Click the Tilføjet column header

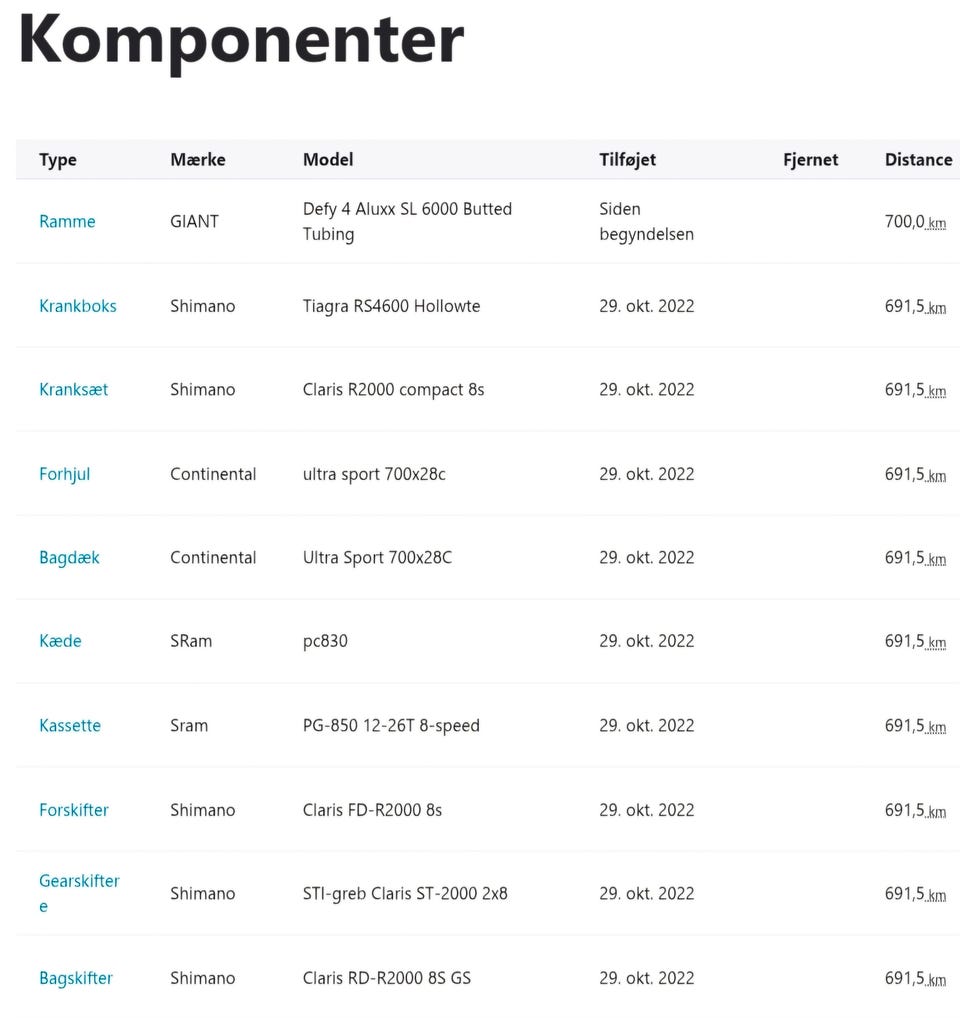tap(628, 160)
